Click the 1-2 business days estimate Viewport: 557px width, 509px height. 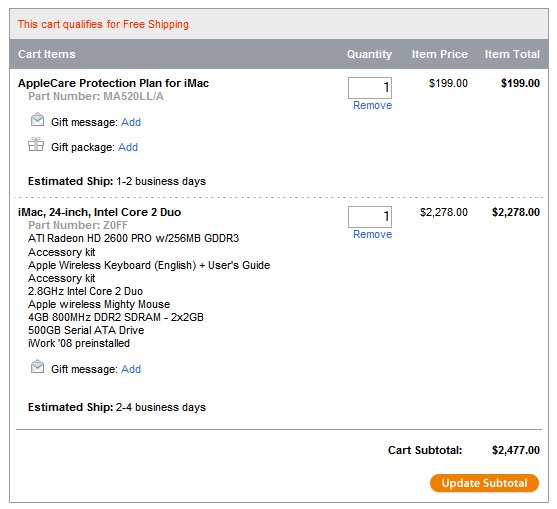[x=161, y=181]
